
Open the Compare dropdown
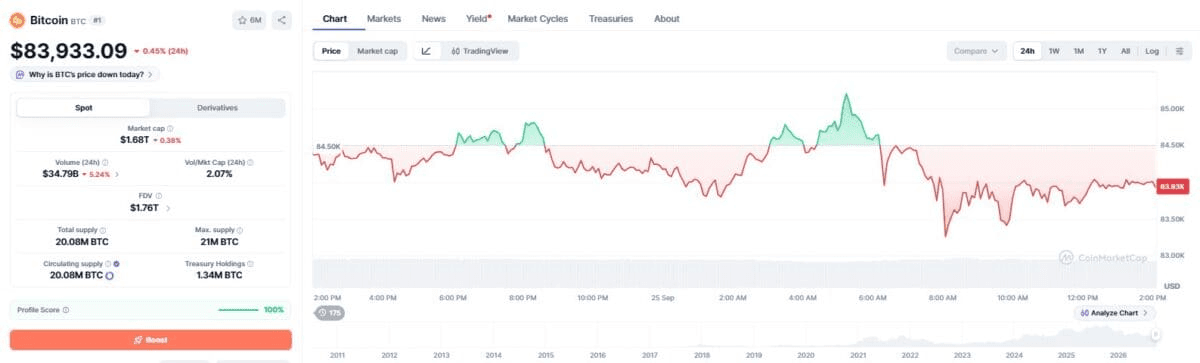976,51
